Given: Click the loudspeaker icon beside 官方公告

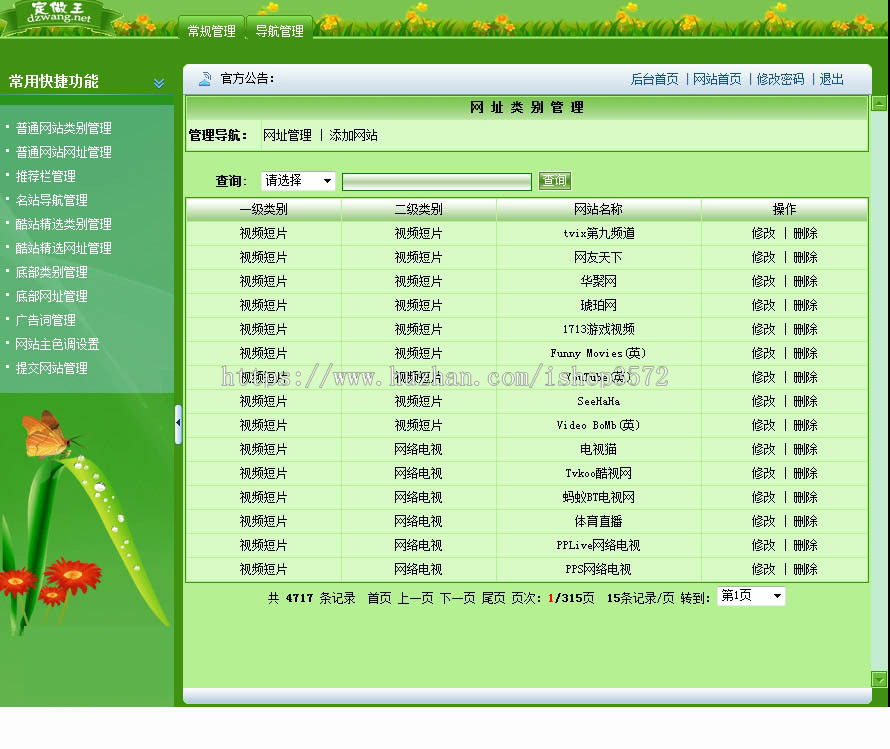Looking at the screenshot, I should (x=207, y=78).
